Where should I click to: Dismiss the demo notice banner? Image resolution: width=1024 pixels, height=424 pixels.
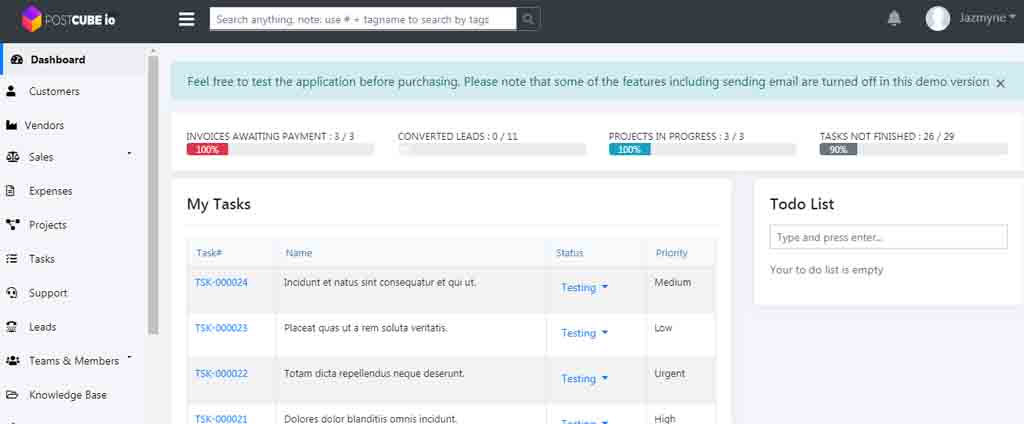click(x=1000, y=83)
